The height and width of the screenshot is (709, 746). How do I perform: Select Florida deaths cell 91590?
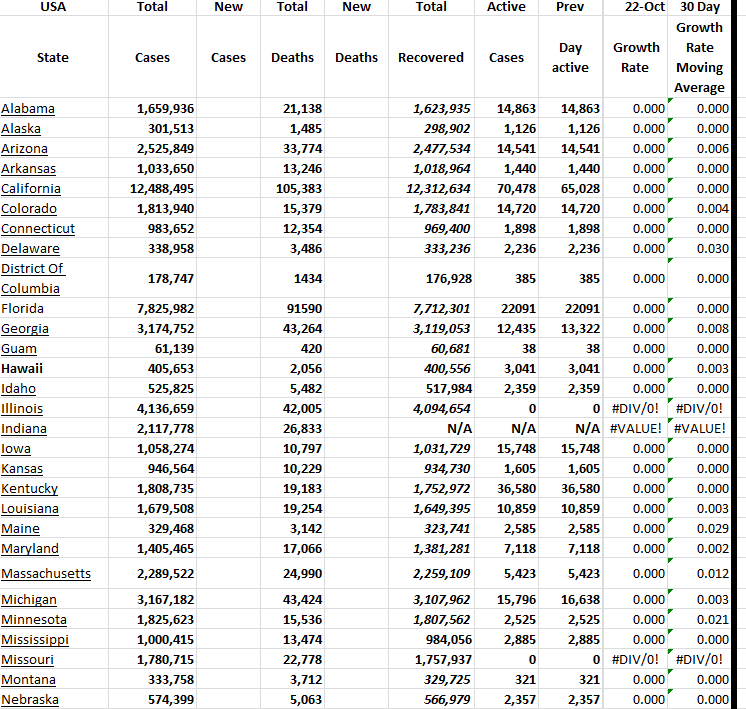coord(292,309)
